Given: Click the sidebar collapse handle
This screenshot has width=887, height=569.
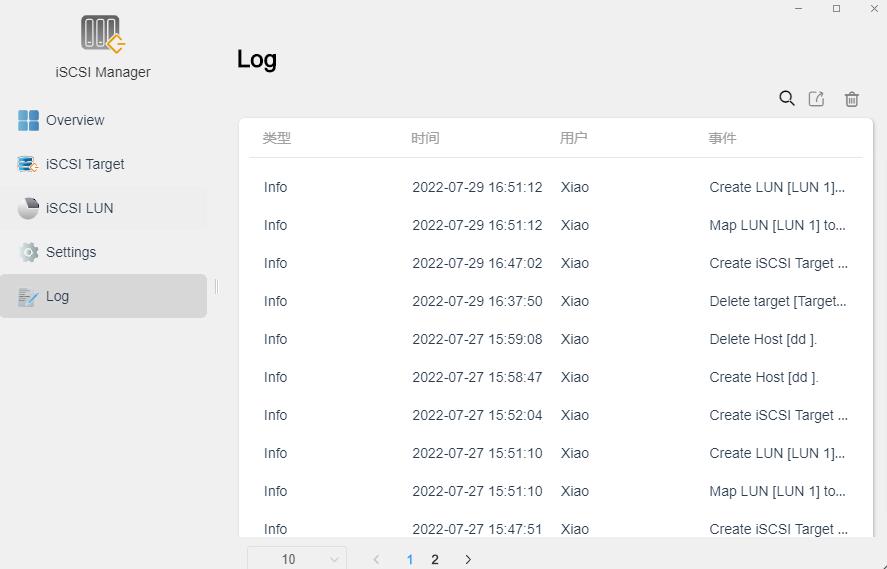Looking at the screenshot, I should [216, 287].
